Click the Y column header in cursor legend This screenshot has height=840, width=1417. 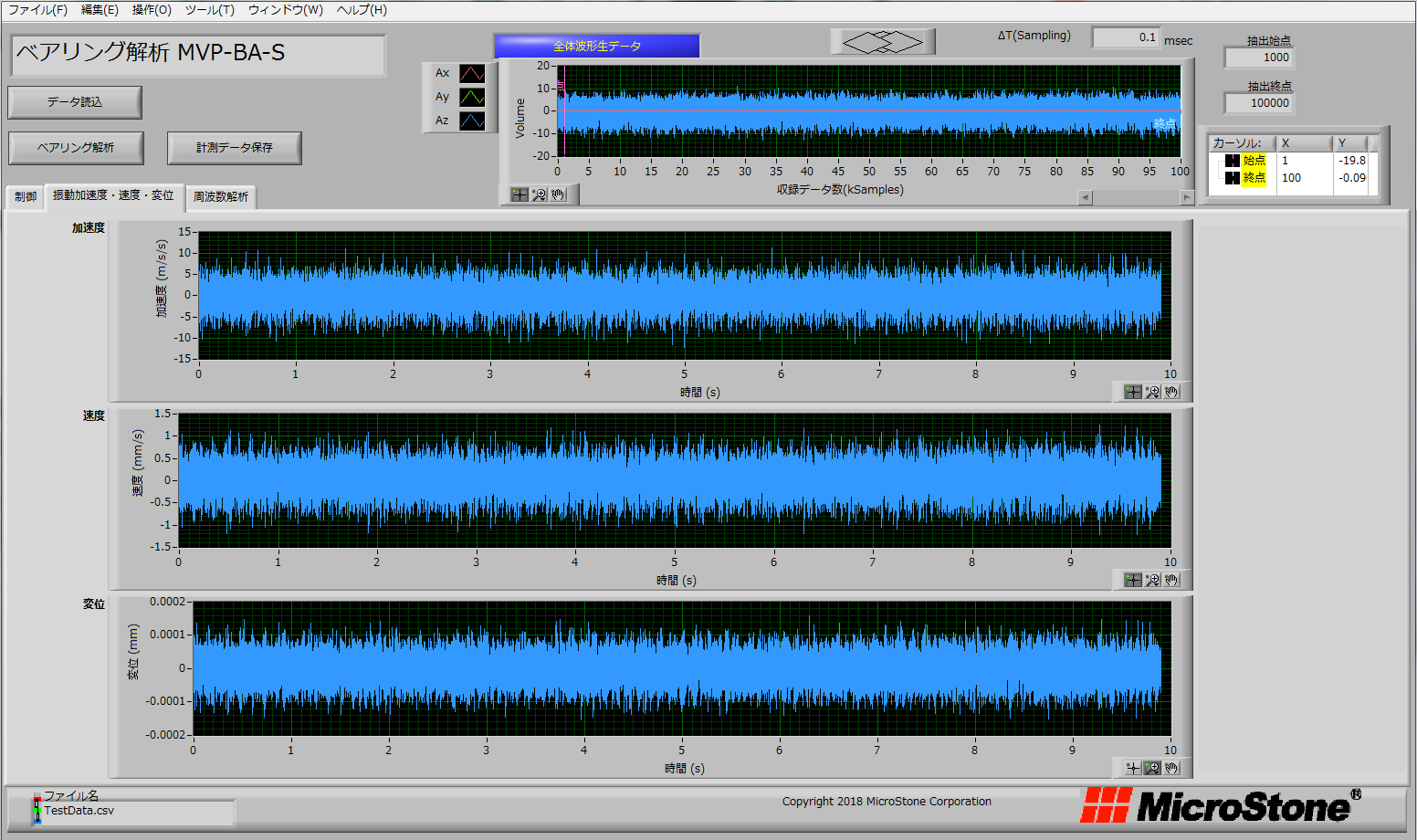click(x=1349, y=143)
